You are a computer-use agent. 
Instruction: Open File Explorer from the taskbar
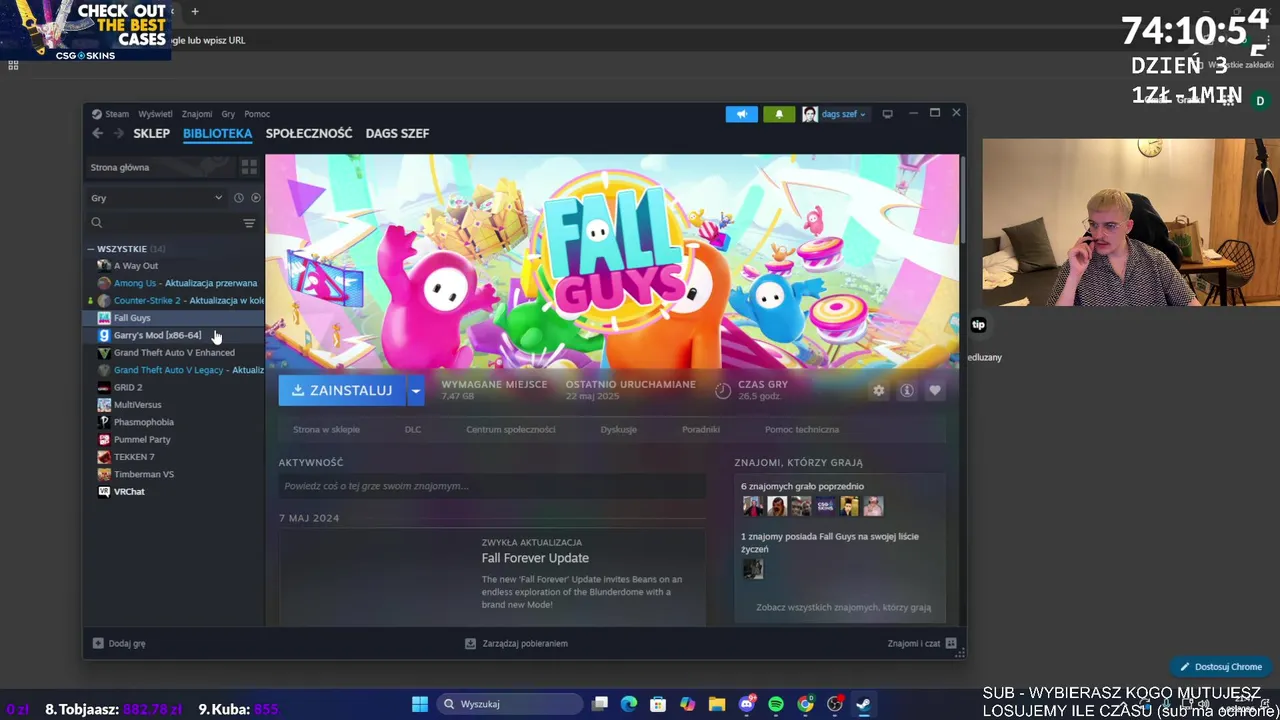(x=717, y=704)
